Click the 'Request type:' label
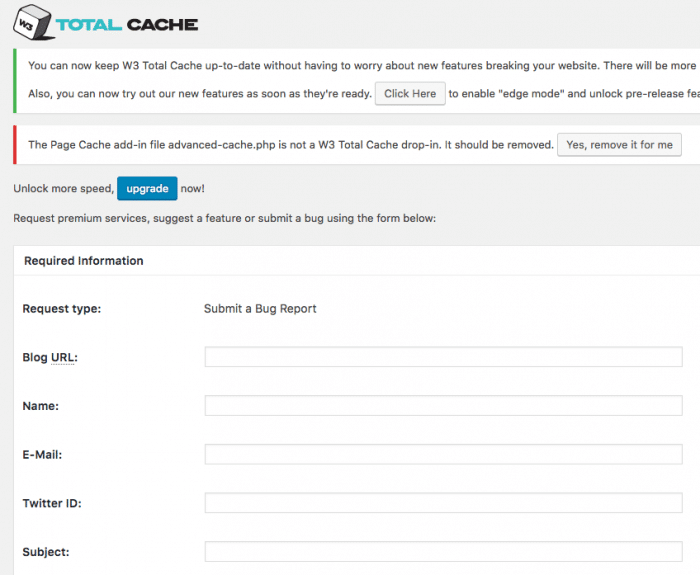The width and height of the screenshot is (700, 575). (x=62, y=309)
